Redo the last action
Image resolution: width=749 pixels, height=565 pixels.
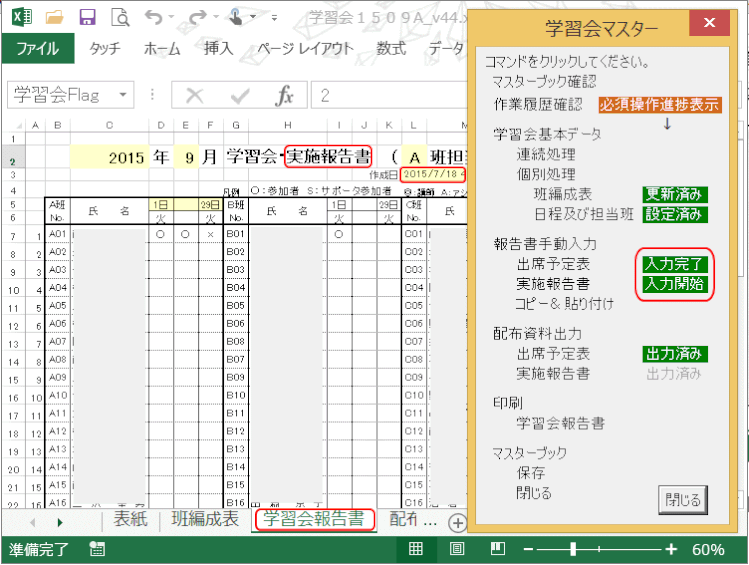click(197, 18)
